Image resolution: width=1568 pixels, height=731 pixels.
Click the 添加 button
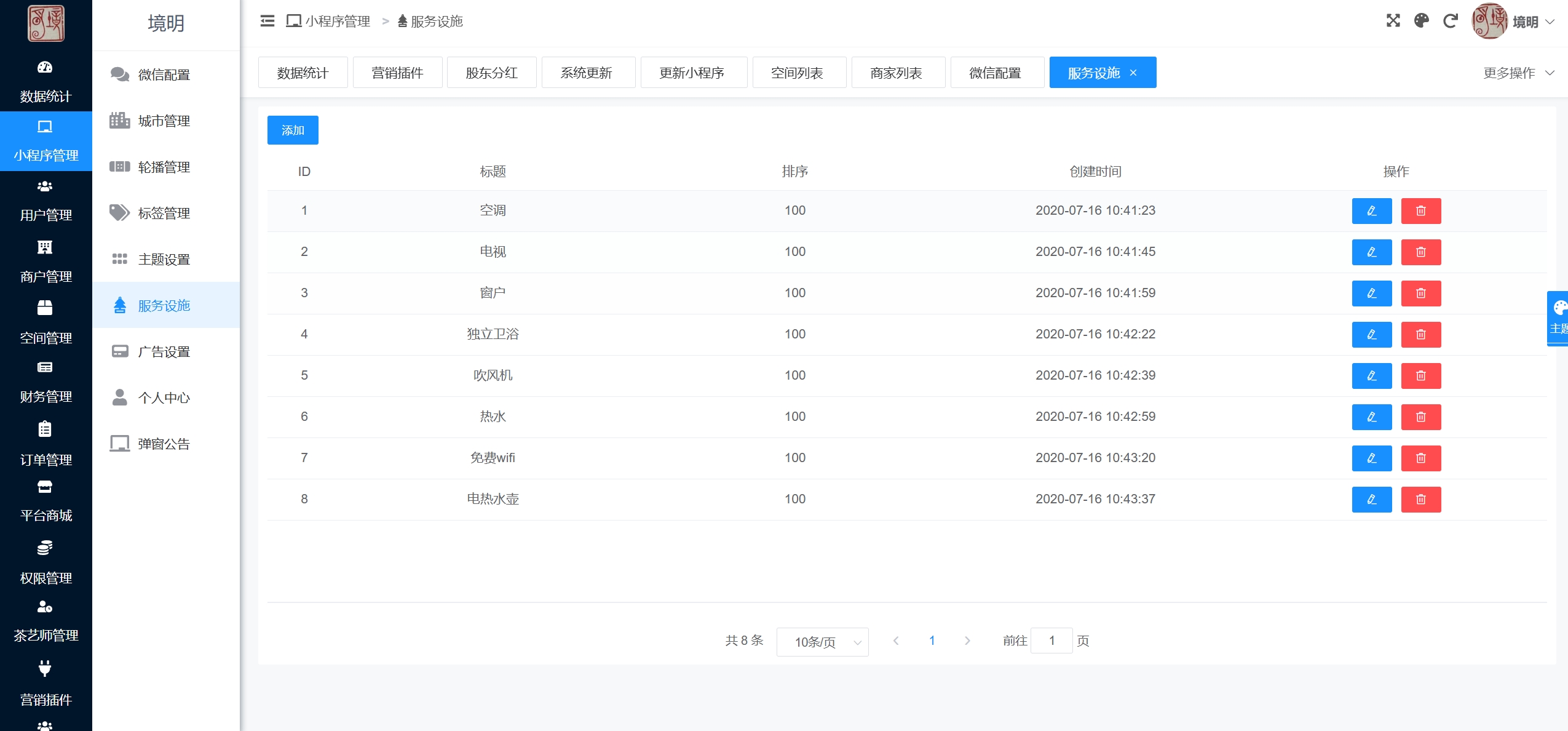[x=293, y=130]
